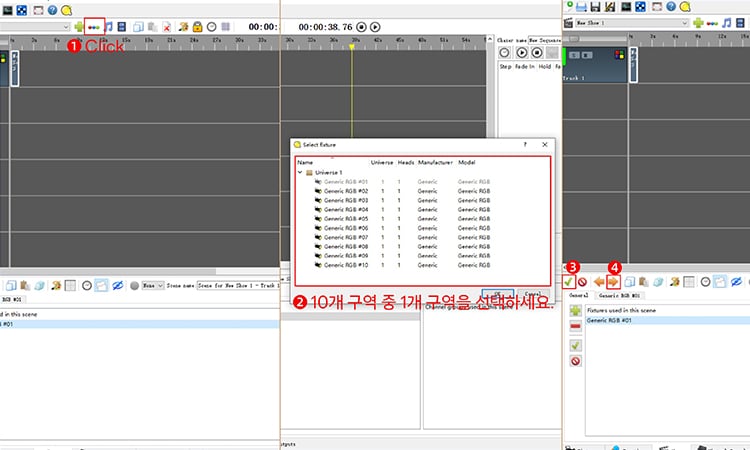Open the color picker brush icon, left toolbar
This screenshot has width=750, height=450.
pyautogui.click(x=183, y=27)
